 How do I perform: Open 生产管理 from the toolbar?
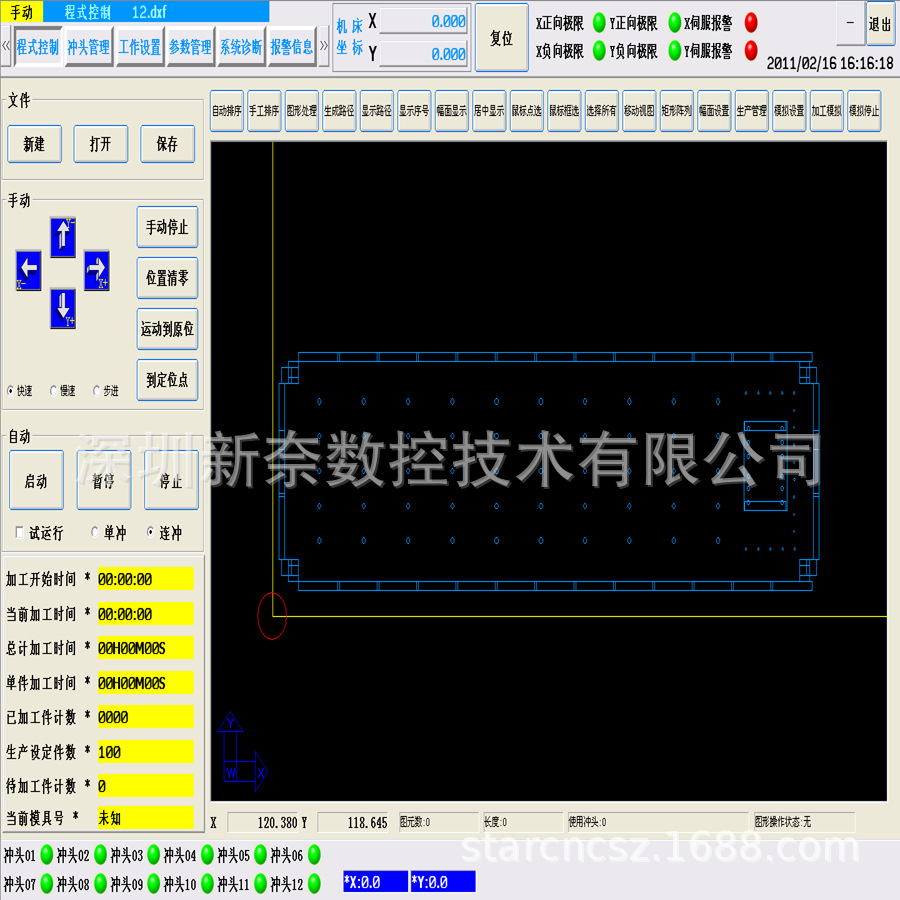click(752, 111)
